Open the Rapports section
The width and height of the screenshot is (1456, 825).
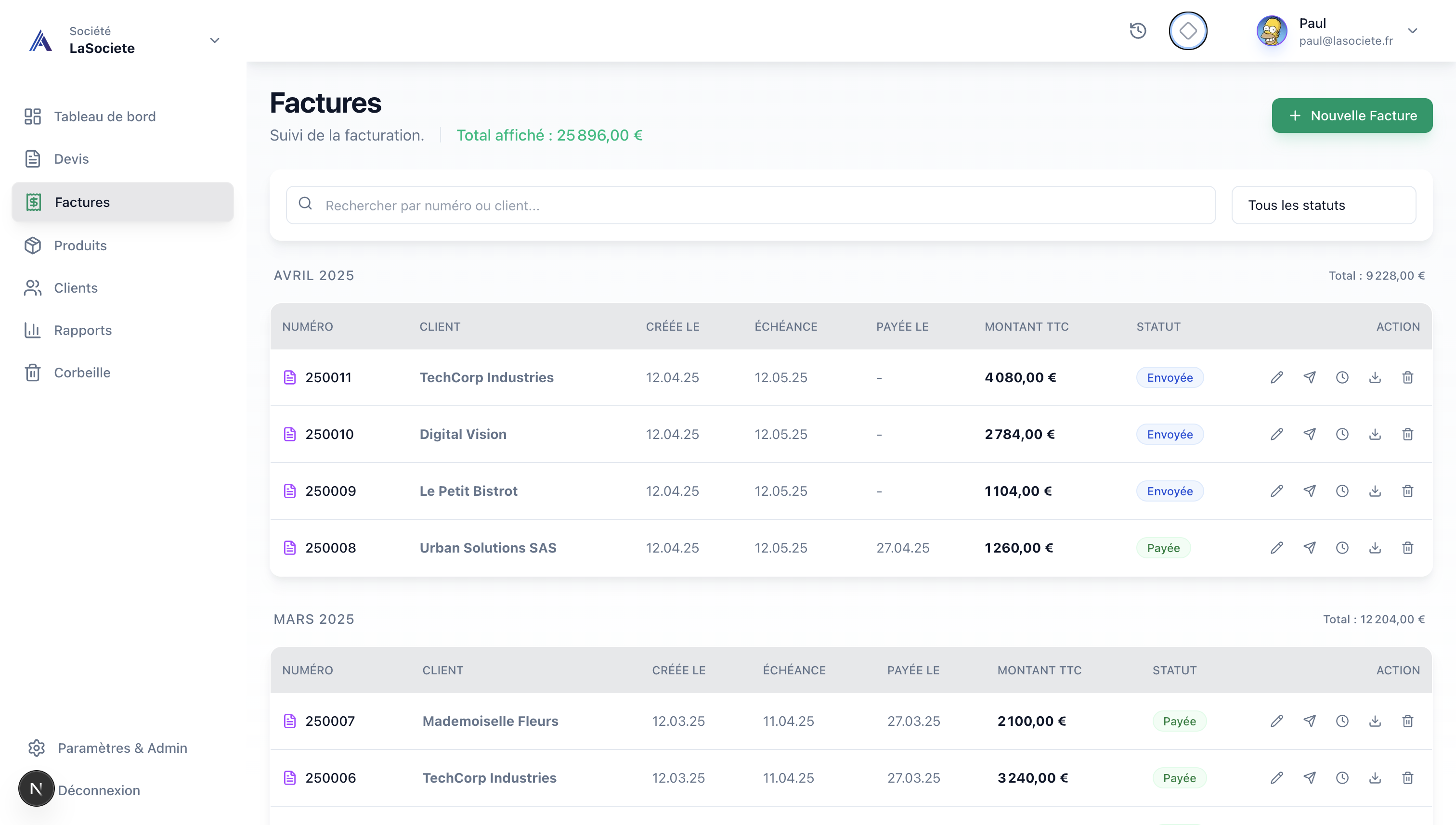pos(83,330)
